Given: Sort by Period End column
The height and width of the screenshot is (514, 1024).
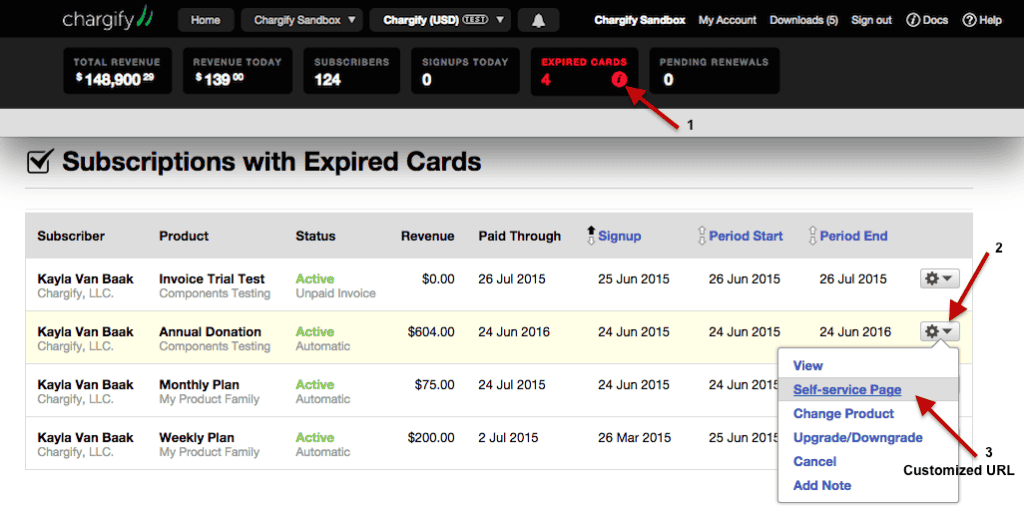Looking at the screenshot, I should click(x=854, y=236).
